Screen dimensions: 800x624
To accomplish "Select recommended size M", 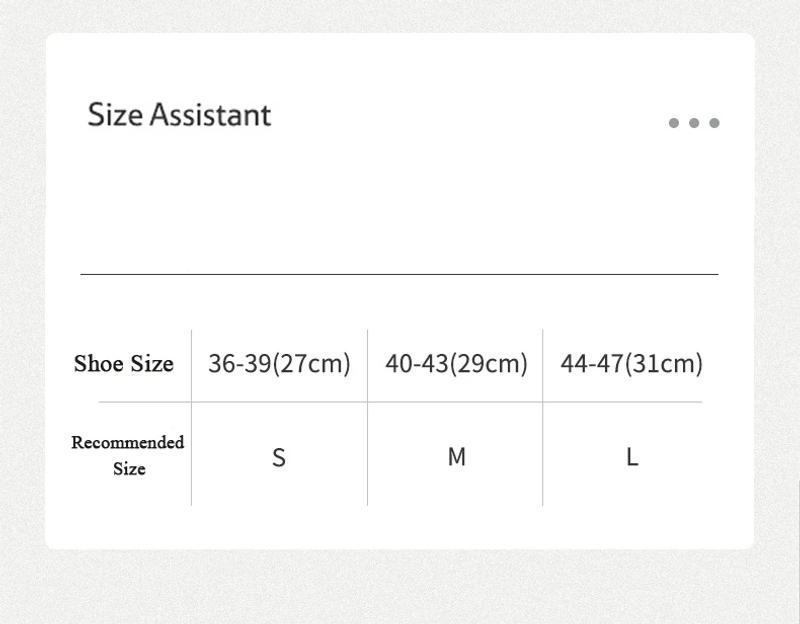I will pos(456,457).
